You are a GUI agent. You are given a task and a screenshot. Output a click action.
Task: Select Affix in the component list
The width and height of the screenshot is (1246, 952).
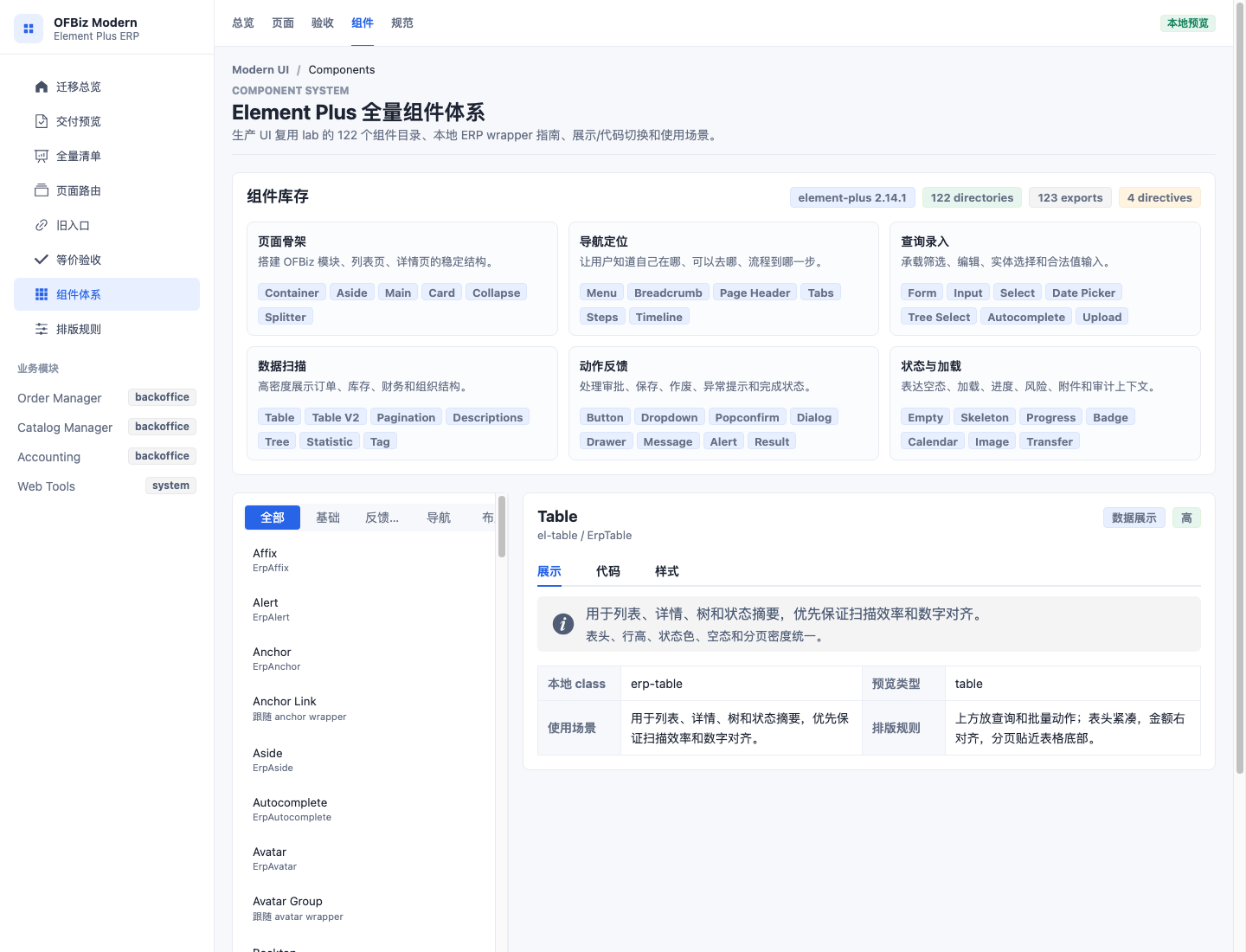pos(370,560)
